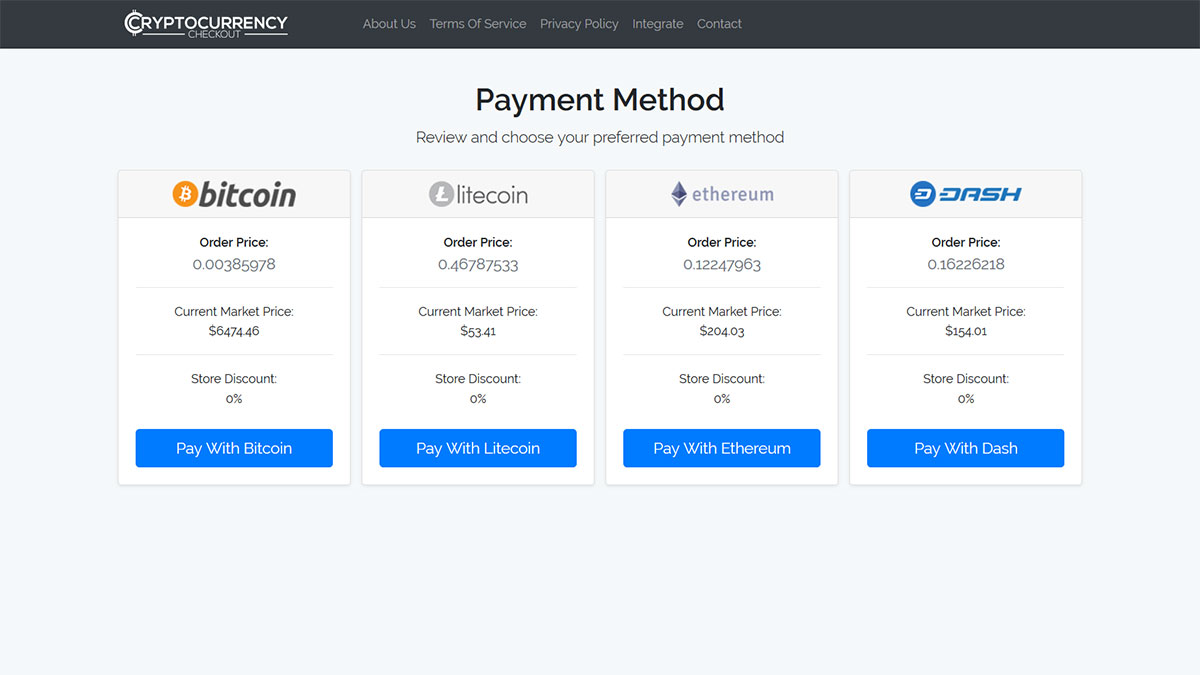Click Bitcoin order price 0.00385978
This screenshot has width=1200, height=675.
234,265
